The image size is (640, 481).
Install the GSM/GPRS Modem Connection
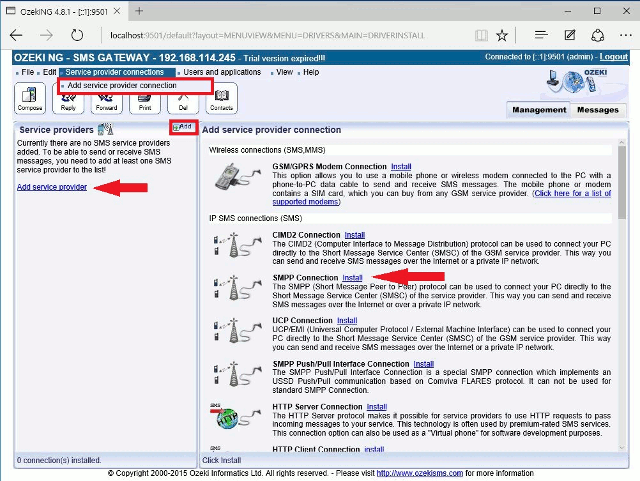(x=401, y=167)
